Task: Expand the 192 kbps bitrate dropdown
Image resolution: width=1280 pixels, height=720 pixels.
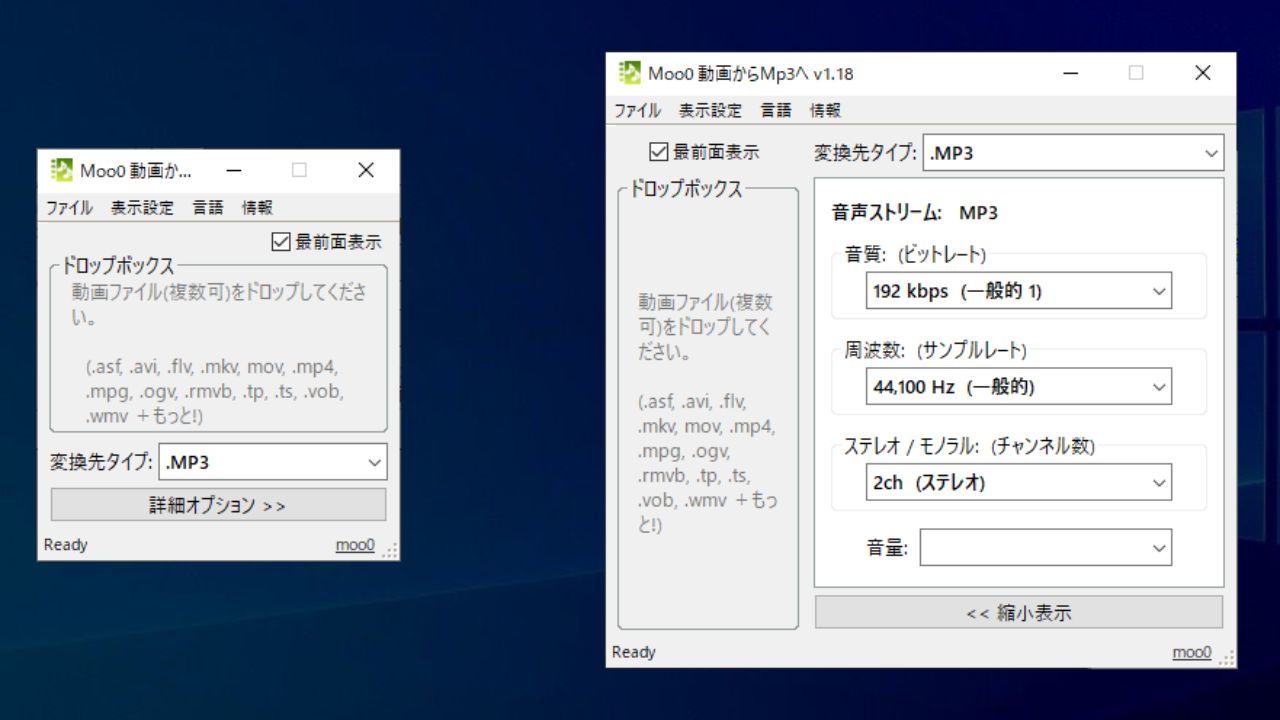Action: [1019, 291]
